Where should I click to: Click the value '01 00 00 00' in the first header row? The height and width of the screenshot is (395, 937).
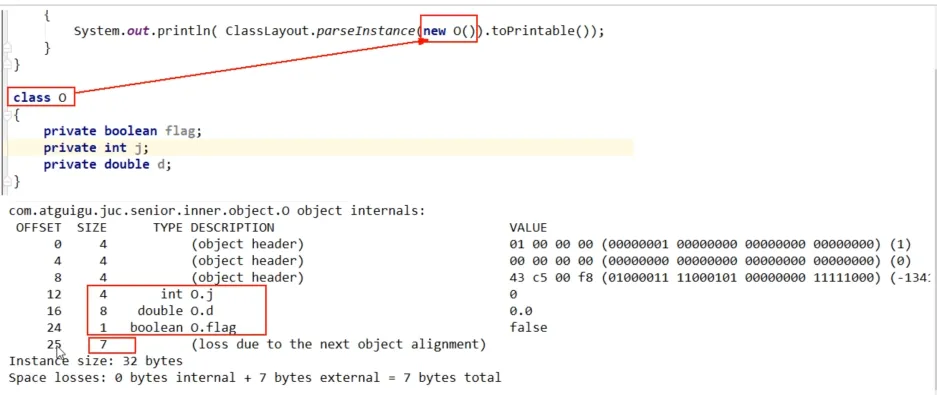click(x=551, y=244)
